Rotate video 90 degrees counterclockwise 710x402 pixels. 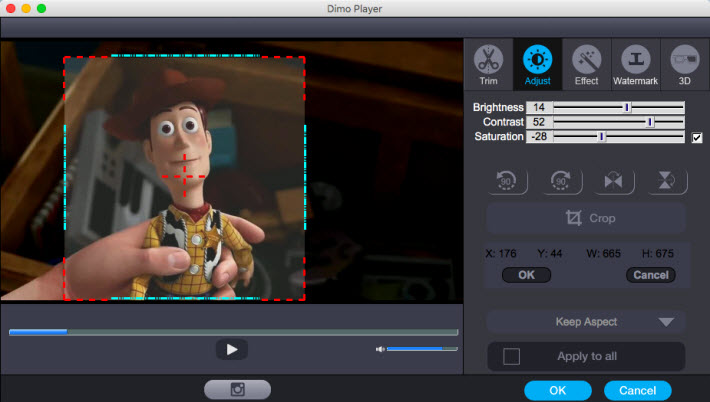pyautogui.click(x=507, y=181)
